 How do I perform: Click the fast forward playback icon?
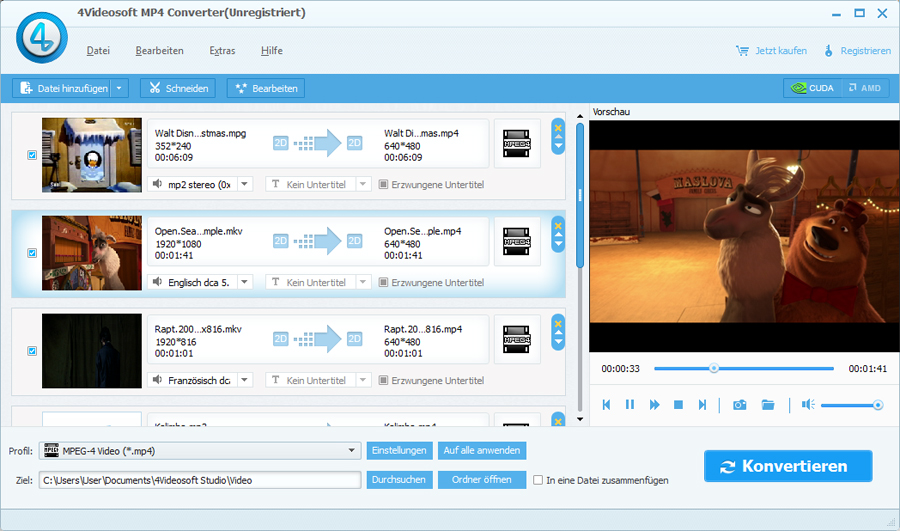(x=654, y=405)
